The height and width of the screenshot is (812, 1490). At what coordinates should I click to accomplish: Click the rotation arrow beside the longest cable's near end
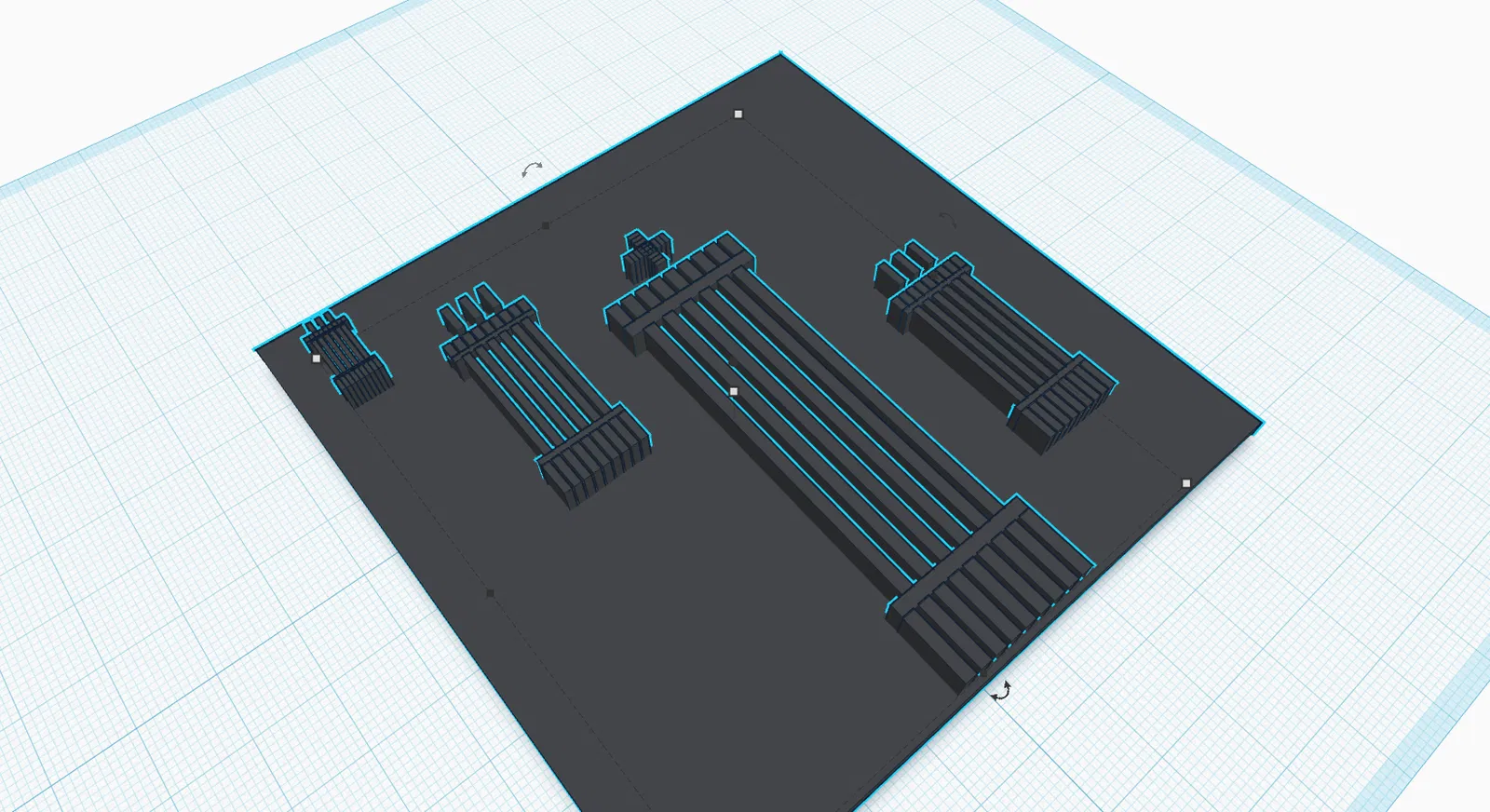pyautogui.click(x=1002, y=691)
